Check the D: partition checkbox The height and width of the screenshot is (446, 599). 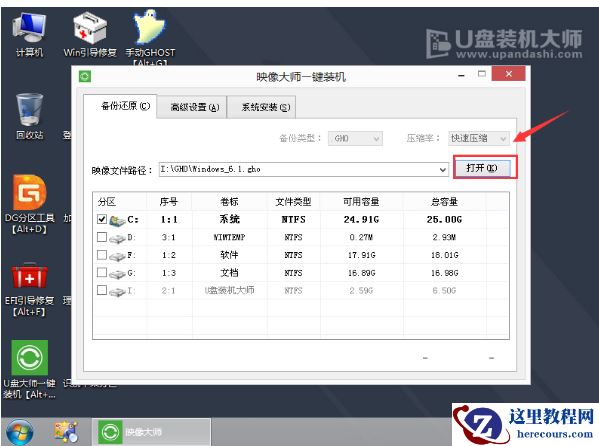click(x=102, y=237)
